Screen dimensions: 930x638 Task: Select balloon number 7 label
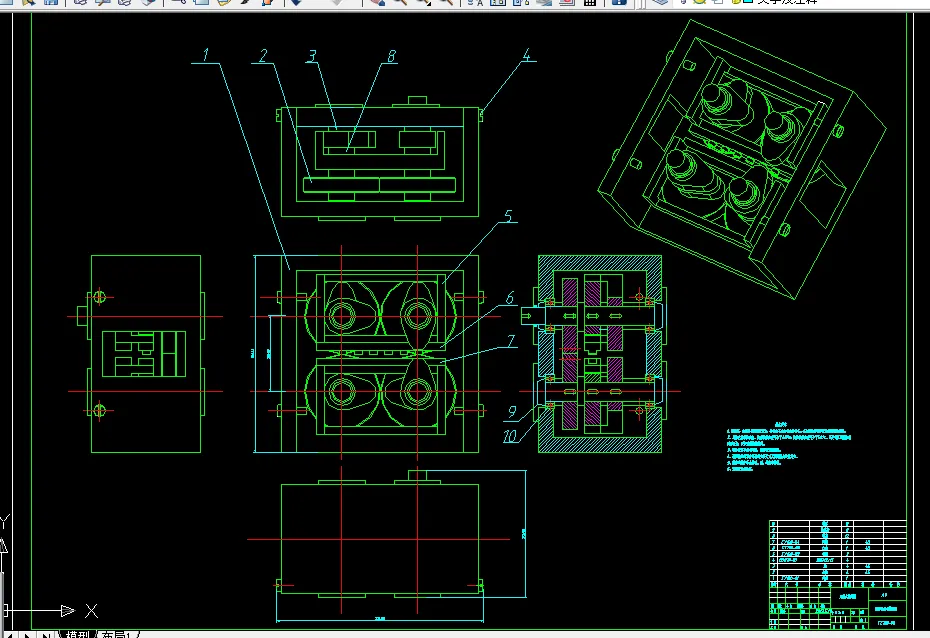click(x=511, y=341)
